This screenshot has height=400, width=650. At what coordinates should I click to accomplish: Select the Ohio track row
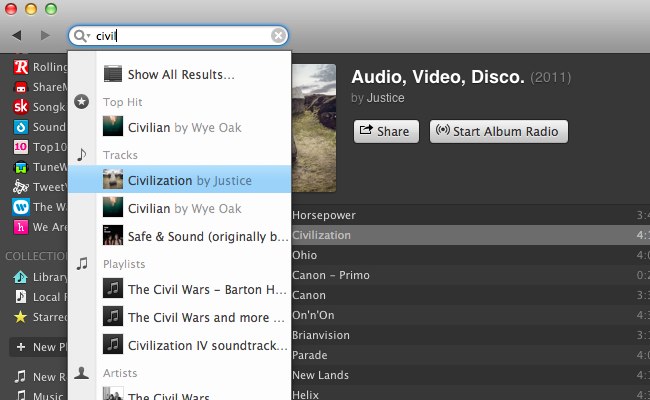coord(471,255)
